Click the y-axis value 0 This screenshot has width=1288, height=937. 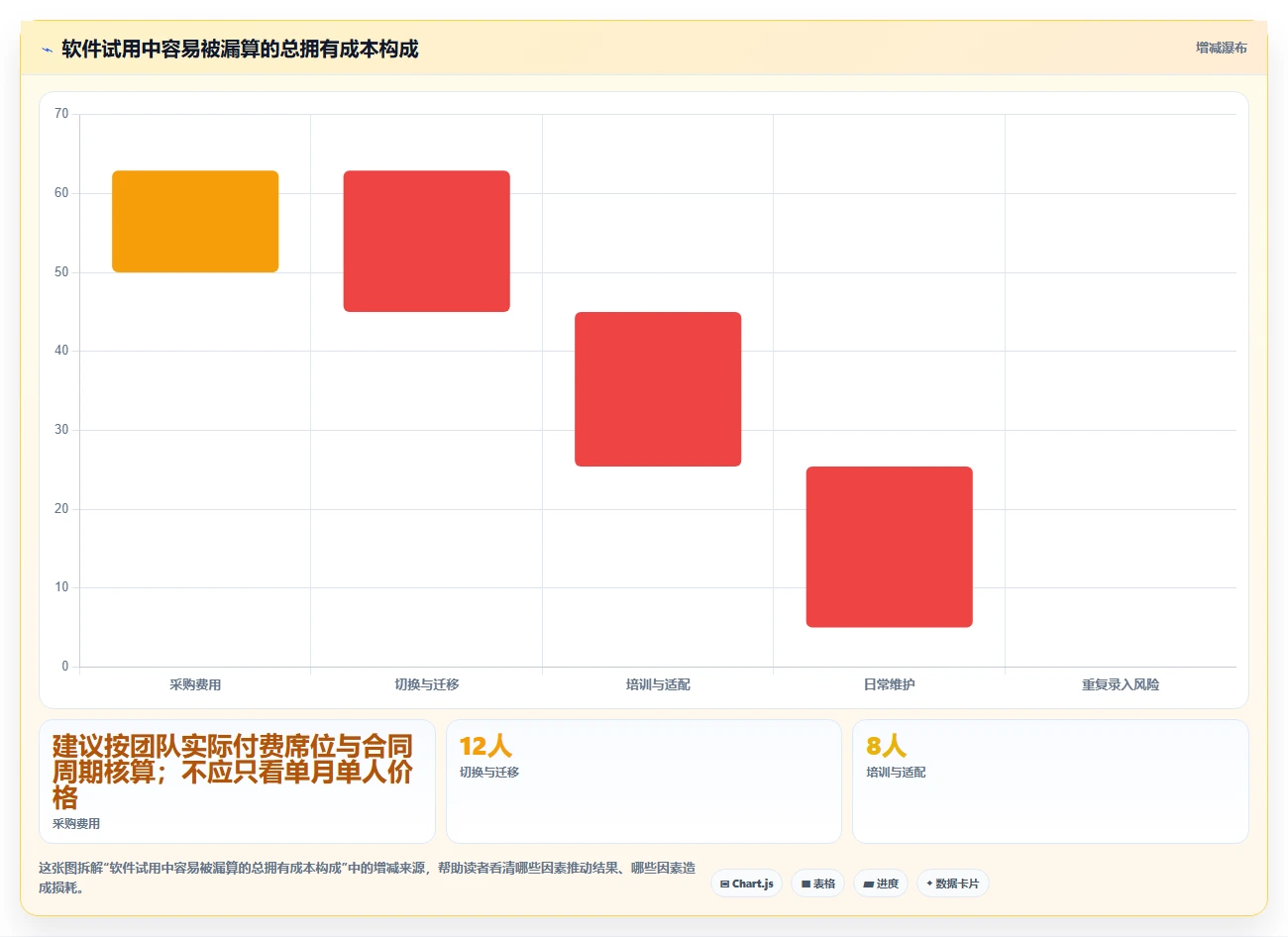[65, 667]
